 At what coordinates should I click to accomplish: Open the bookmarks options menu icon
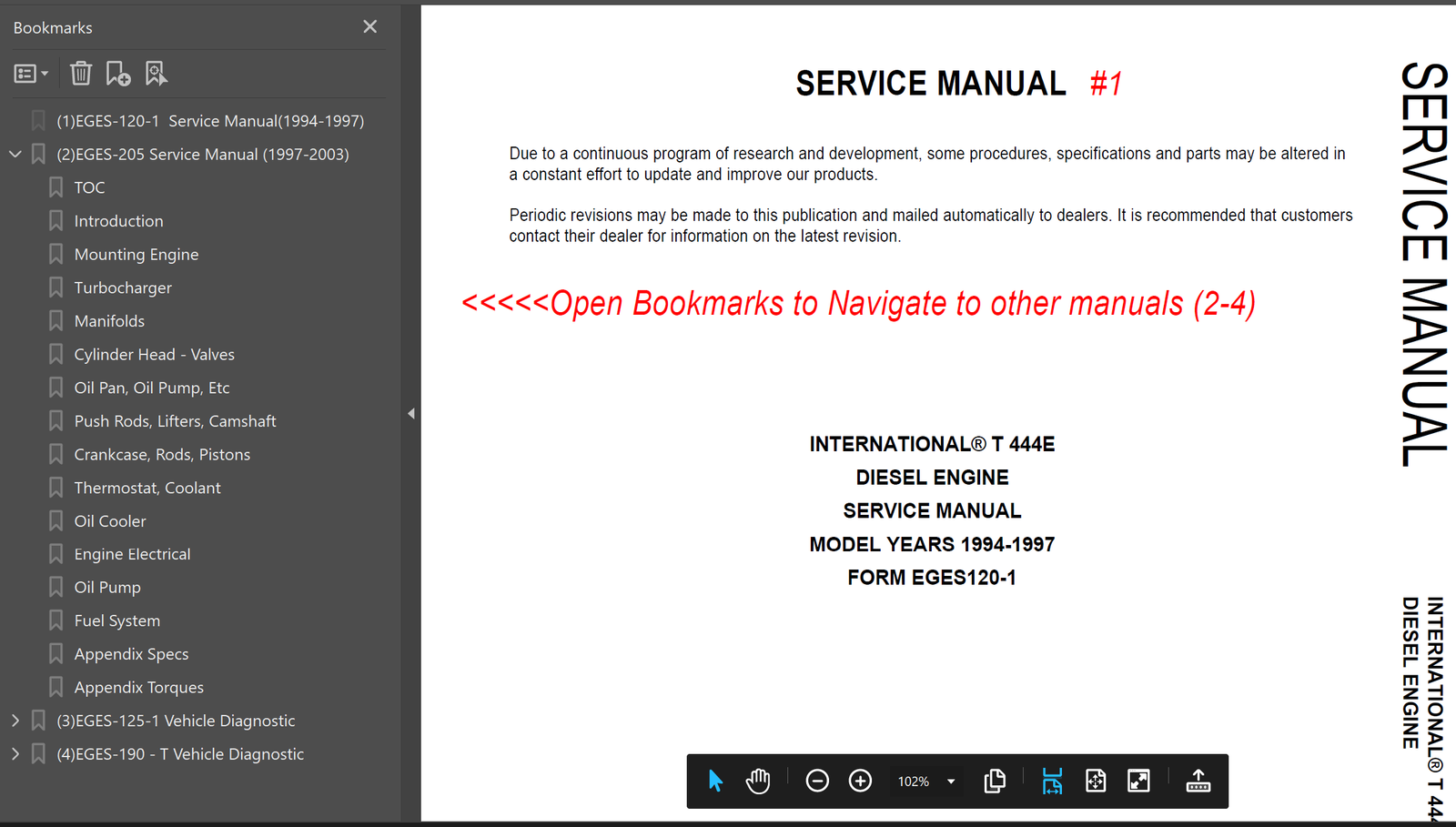click(31, 74)
